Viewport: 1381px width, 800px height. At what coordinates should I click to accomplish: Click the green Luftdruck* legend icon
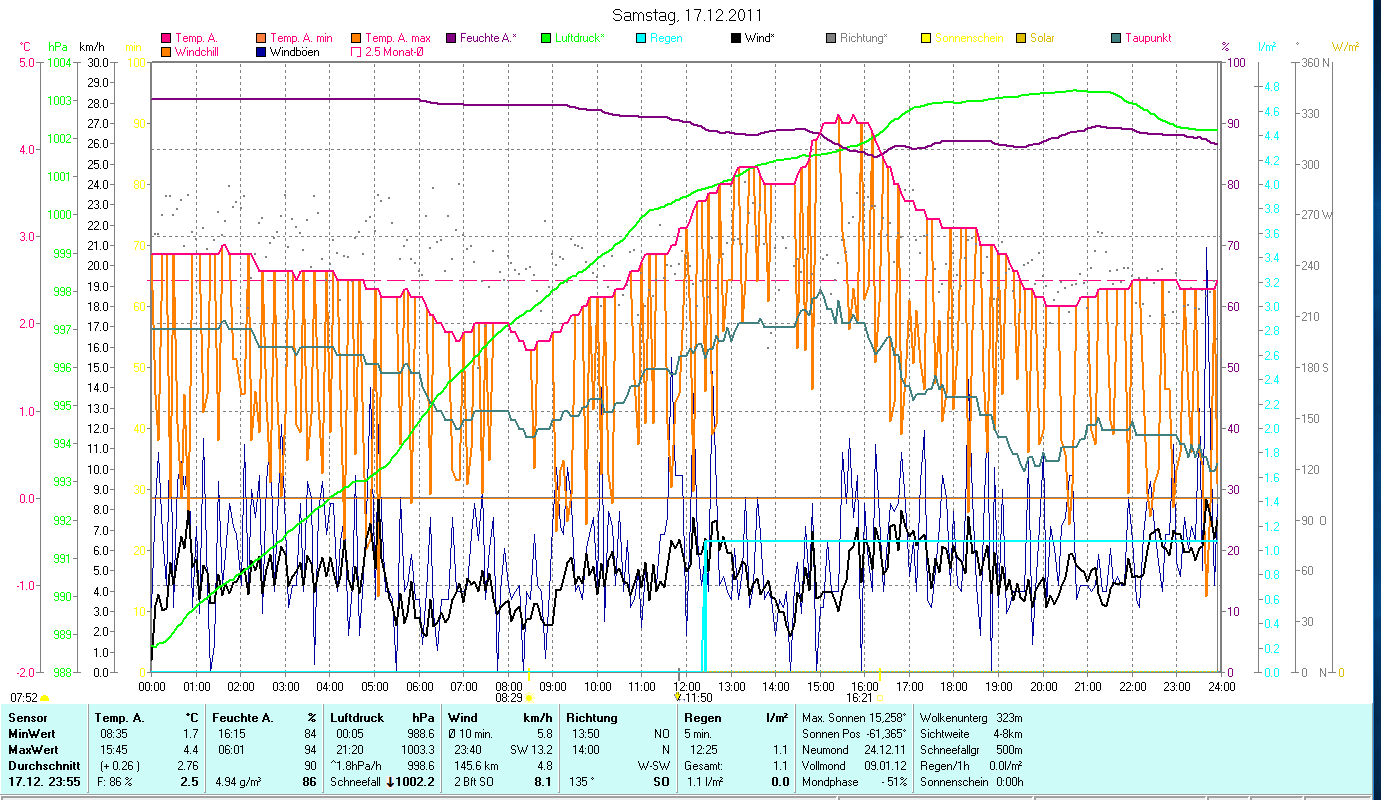(x=547, y=38)
